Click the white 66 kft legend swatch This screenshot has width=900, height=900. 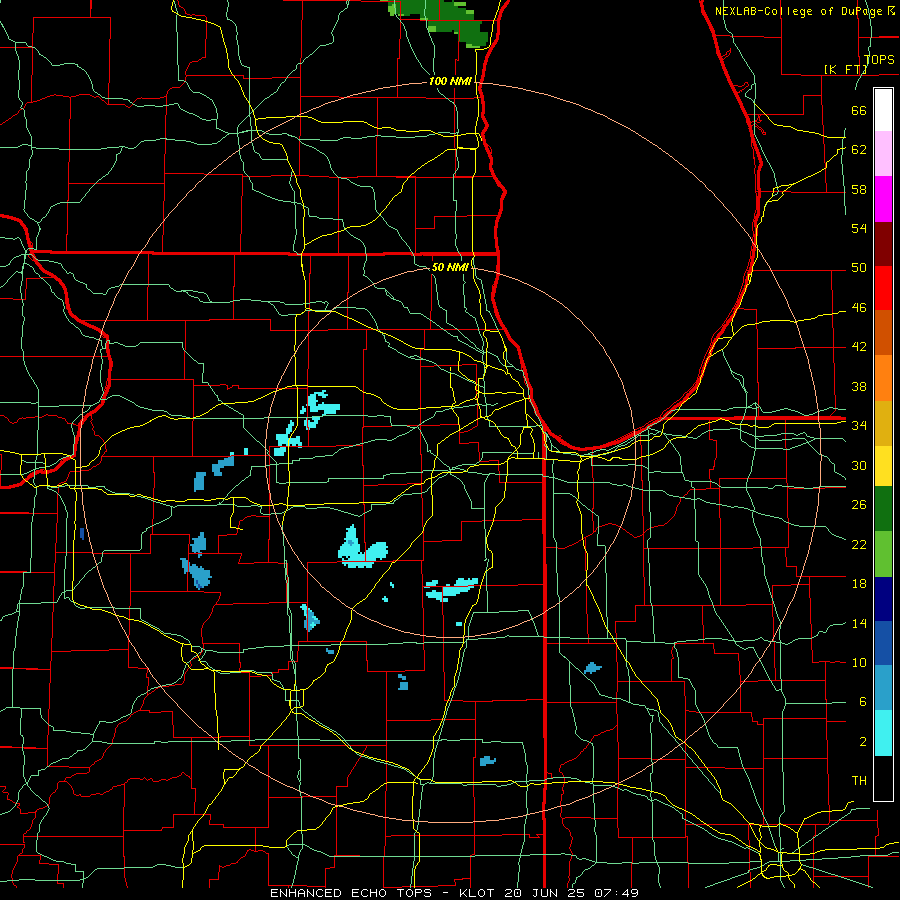[x=883, y=110]
